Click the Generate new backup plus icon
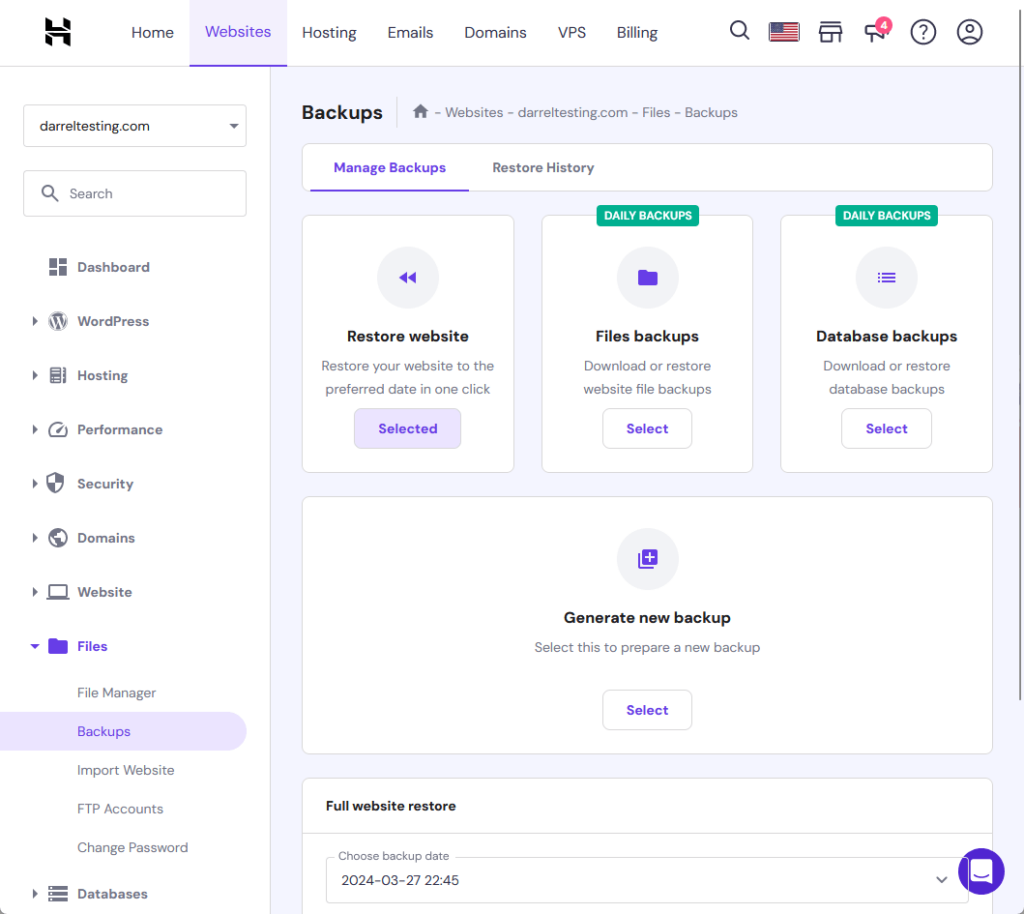 point(647,559)
